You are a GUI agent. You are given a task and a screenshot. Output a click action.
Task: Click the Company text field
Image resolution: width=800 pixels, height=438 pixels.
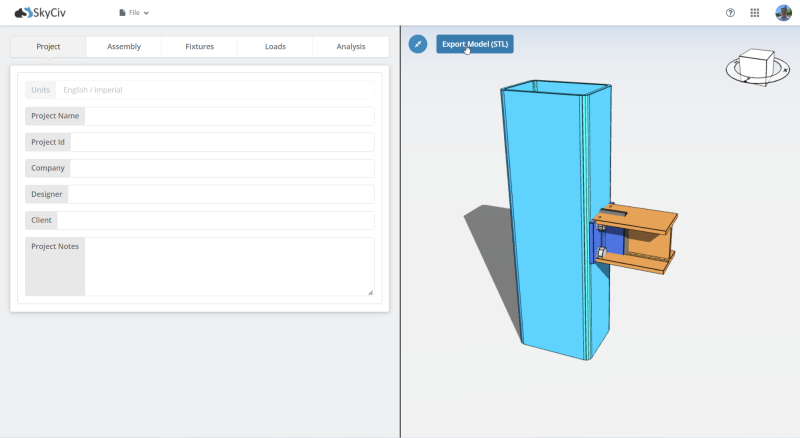pyautogui.click(x=222, y=168)
